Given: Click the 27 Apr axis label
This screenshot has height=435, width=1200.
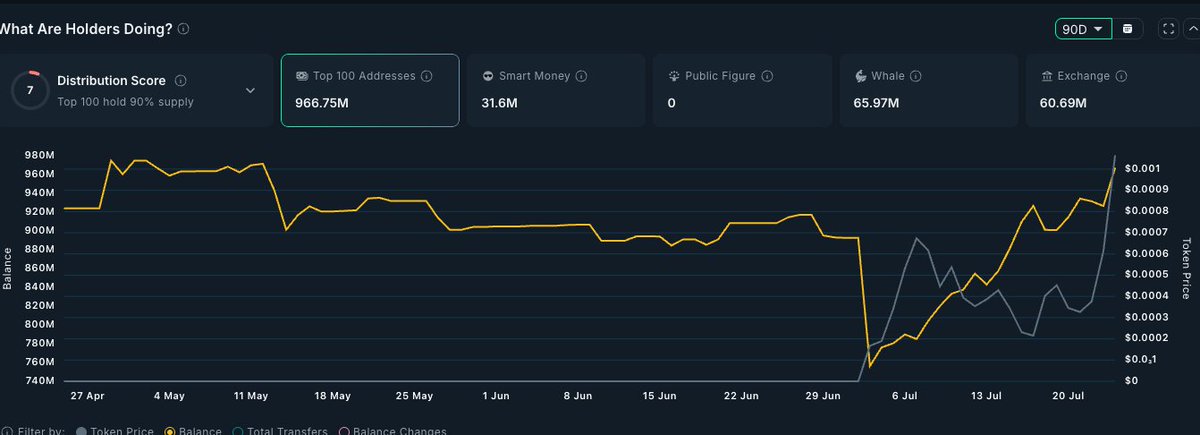Looking at the screenshot, I should click(x=88, y=395).
